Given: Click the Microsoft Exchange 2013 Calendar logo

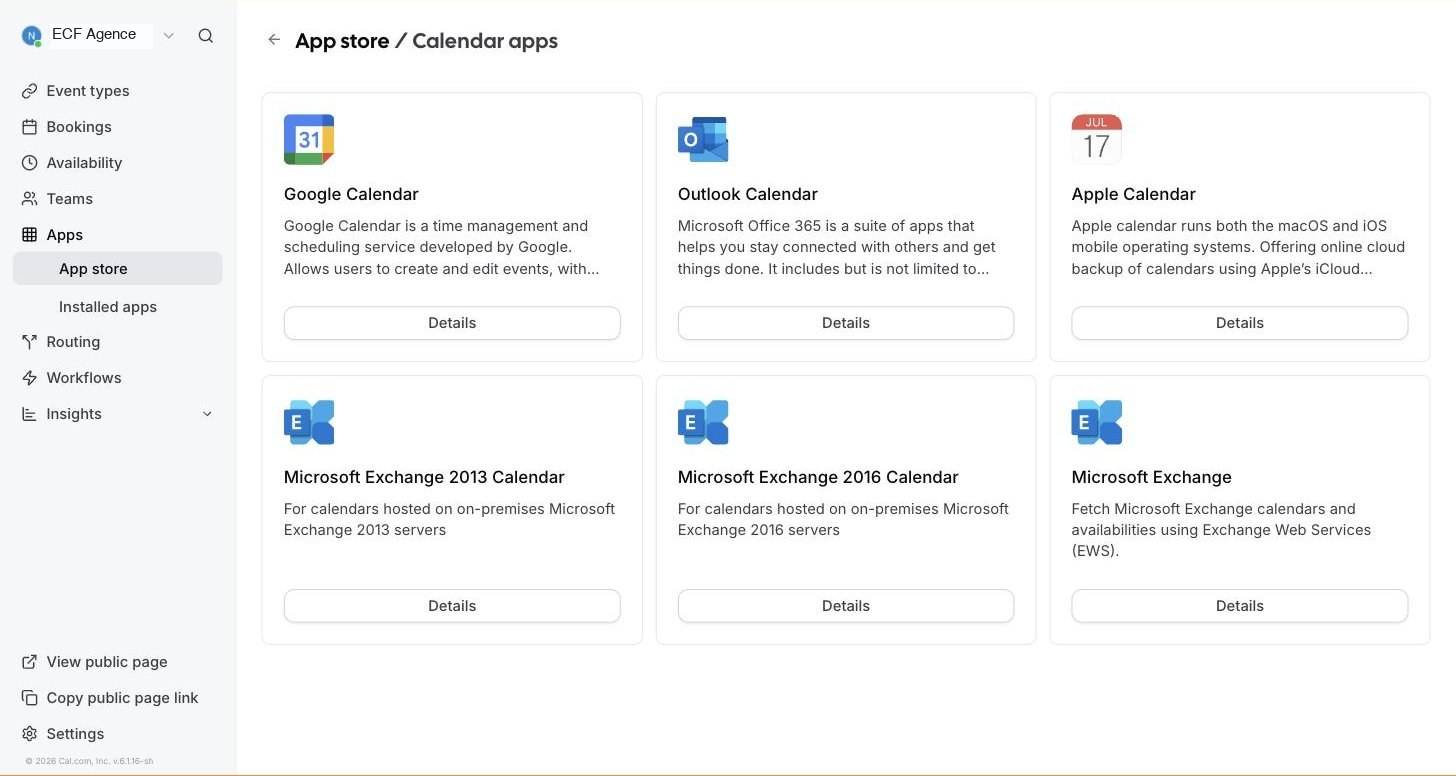Looking at the screenshot, I should click(309, 422).
